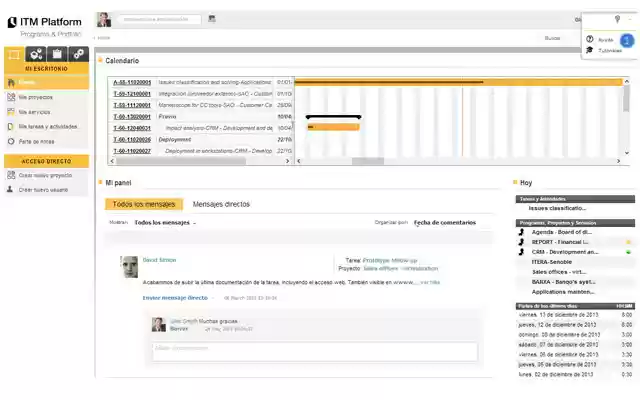The image size is (640, 400).
Task: Open task code A-55-11020001
Action: [x=132, y=82]
